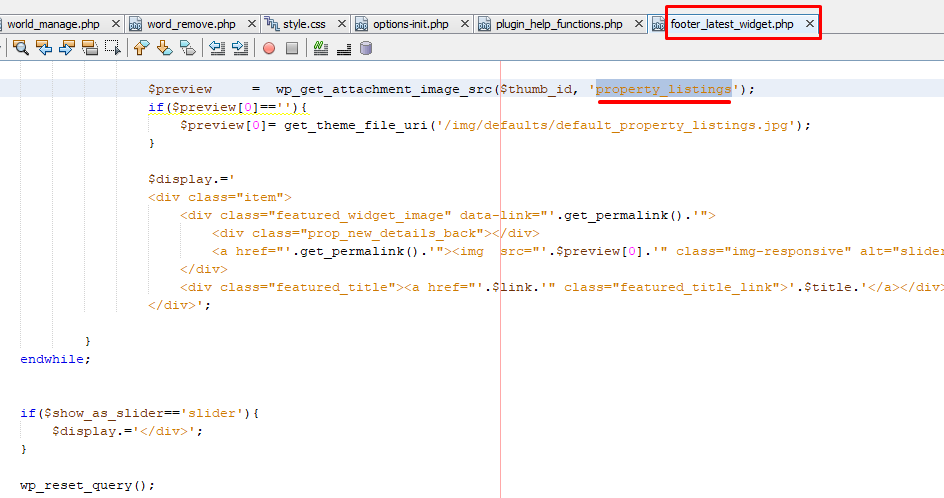Click the plugin_help_functions.php file icon
Image resolution: width=944 pixels, height=498 pixels.
click(x=484, y=24)
